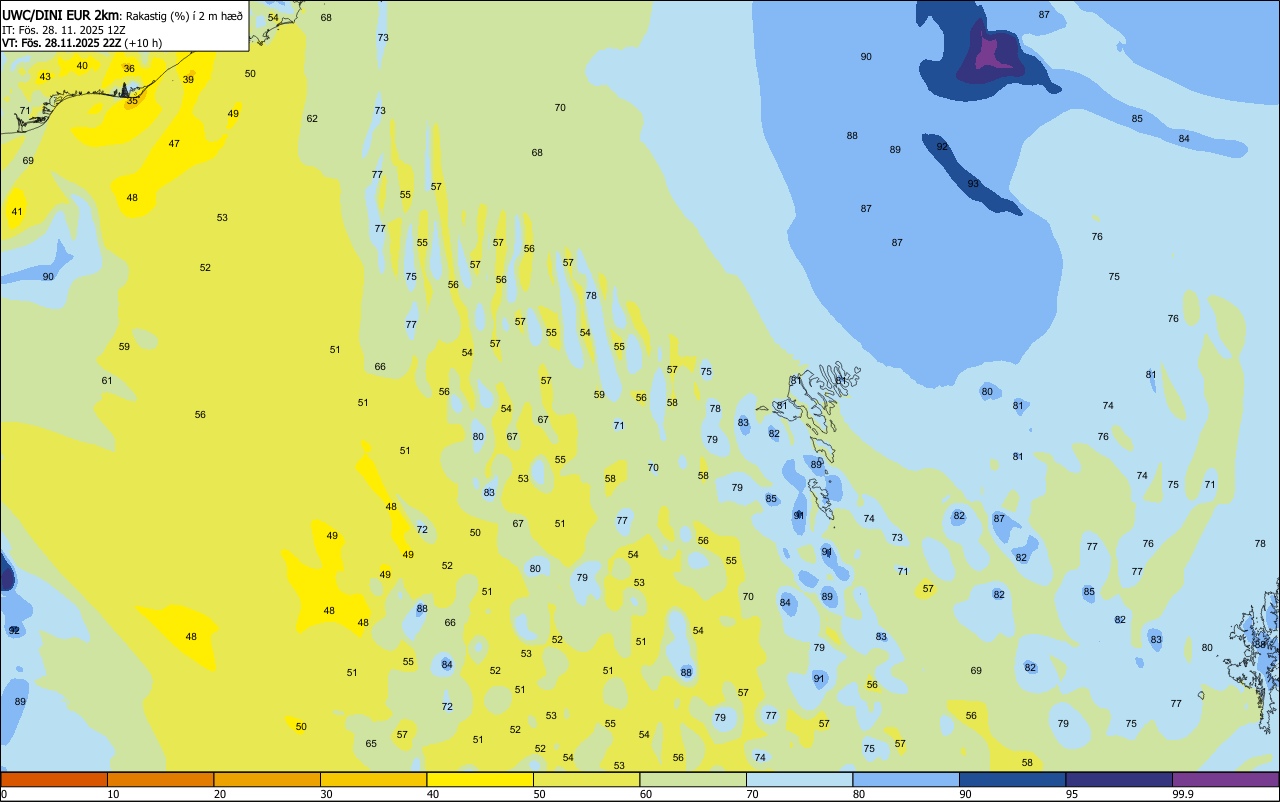
Task: Click the humidity value 93 on the map
Action: (x=973, y=184)
